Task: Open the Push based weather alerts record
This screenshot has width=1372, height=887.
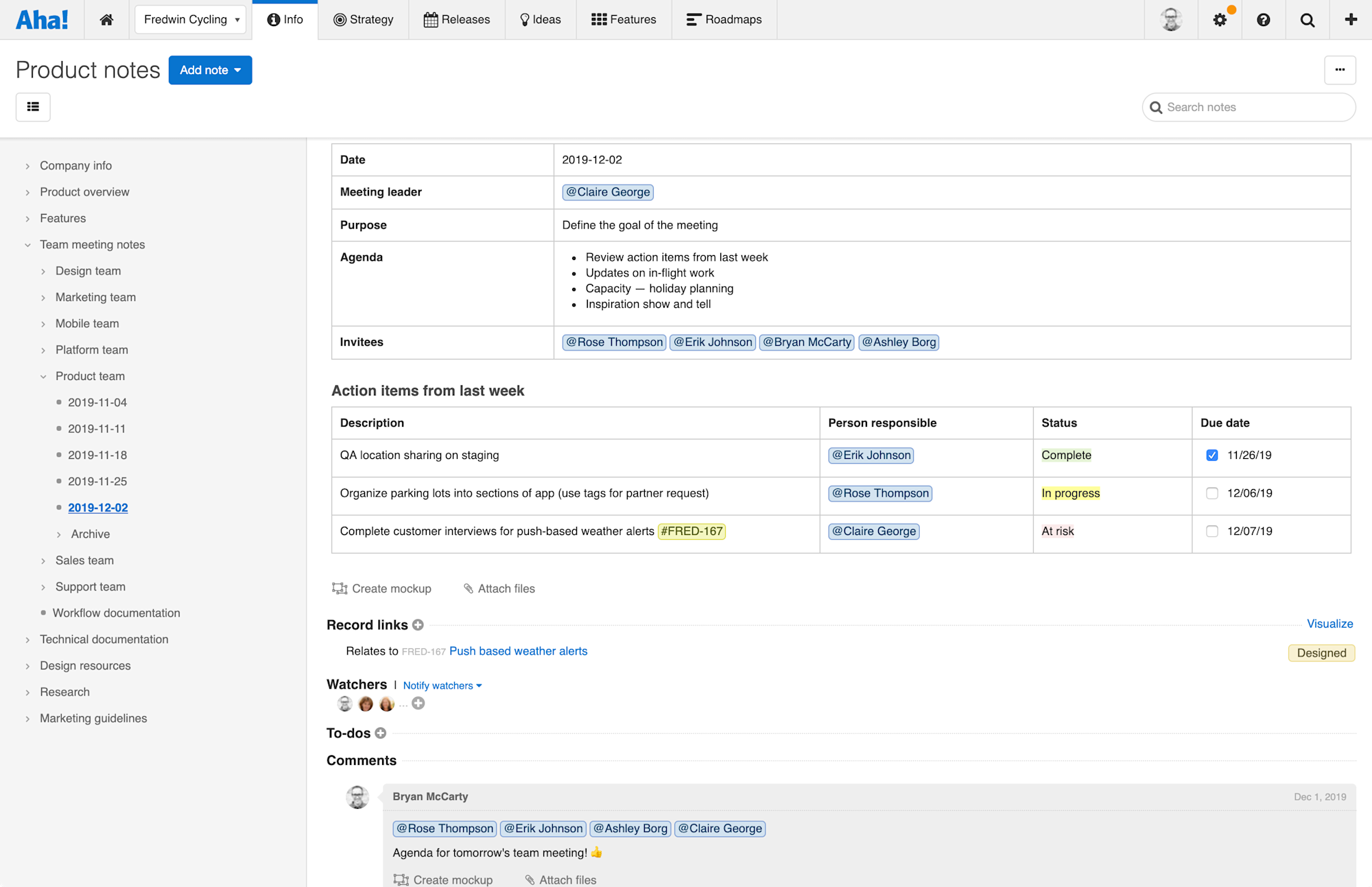Action: point(518,650)
